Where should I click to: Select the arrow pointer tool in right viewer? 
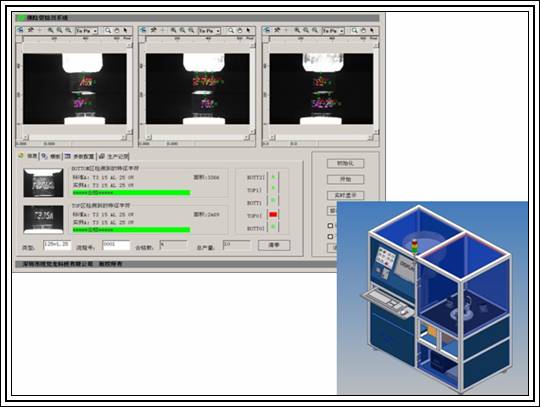coord(372,31)
